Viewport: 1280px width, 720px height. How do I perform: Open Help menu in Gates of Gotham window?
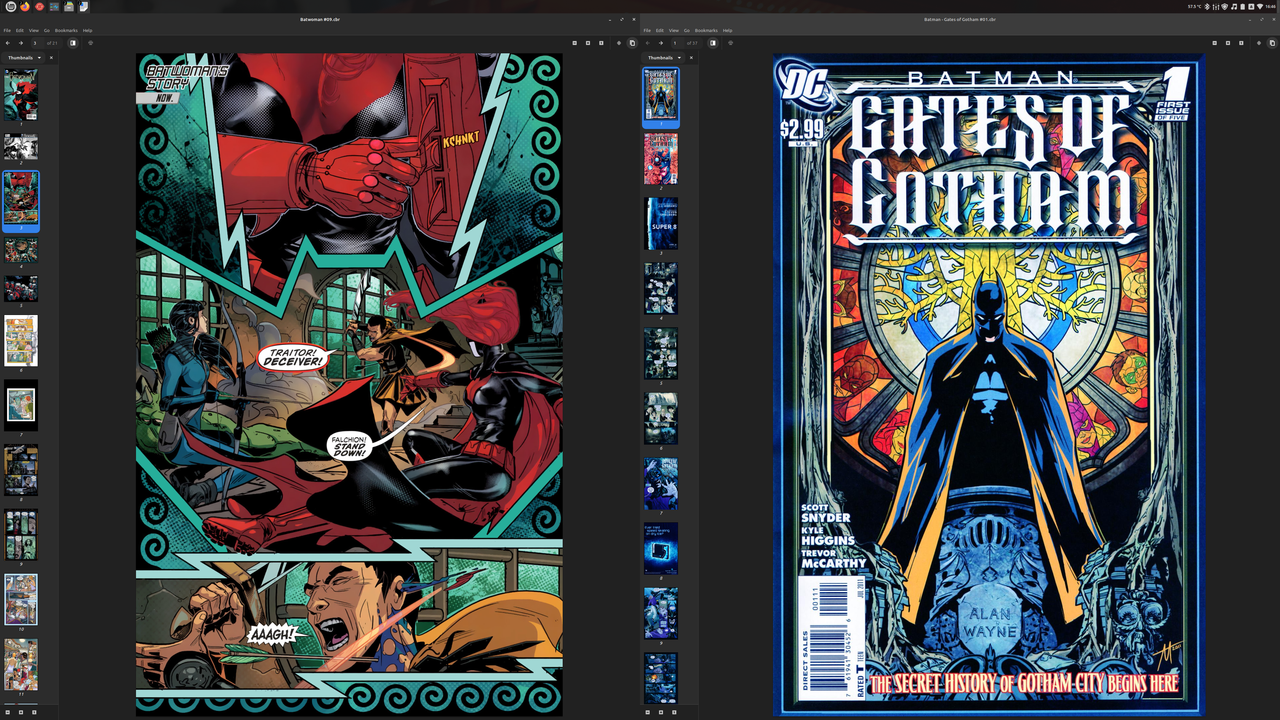click(727, 31)
